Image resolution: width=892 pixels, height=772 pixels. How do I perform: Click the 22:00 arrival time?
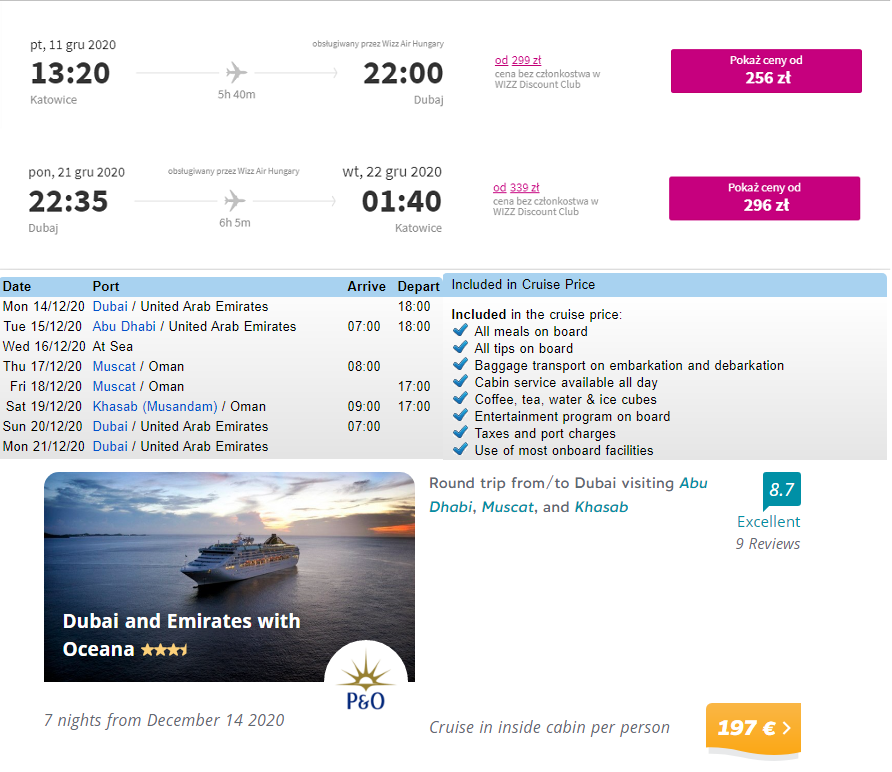pyautogui.click(x=403, y=73)
